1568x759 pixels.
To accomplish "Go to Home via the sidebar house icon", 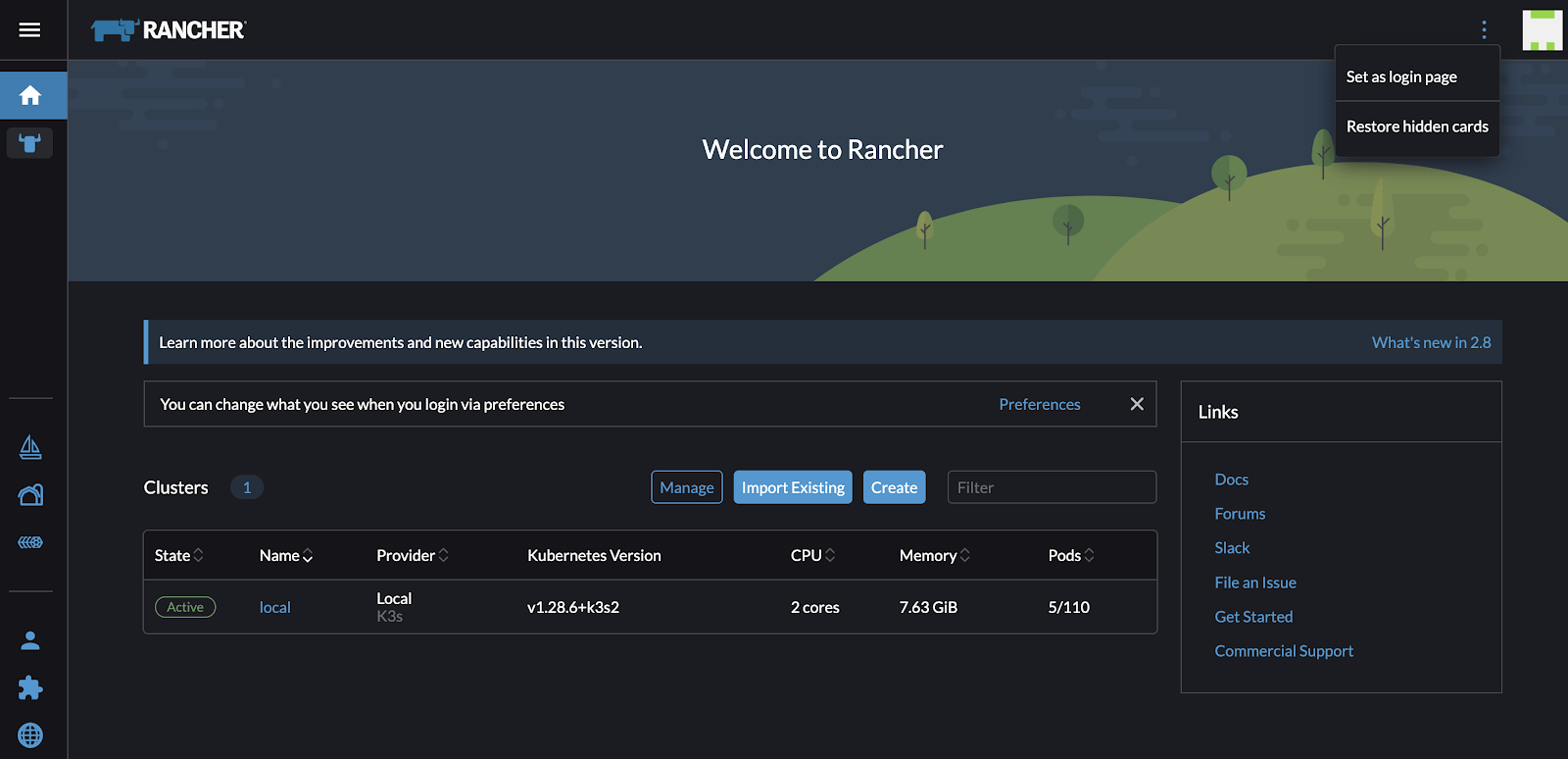I will pyautogui.click(x=30, y=95).
